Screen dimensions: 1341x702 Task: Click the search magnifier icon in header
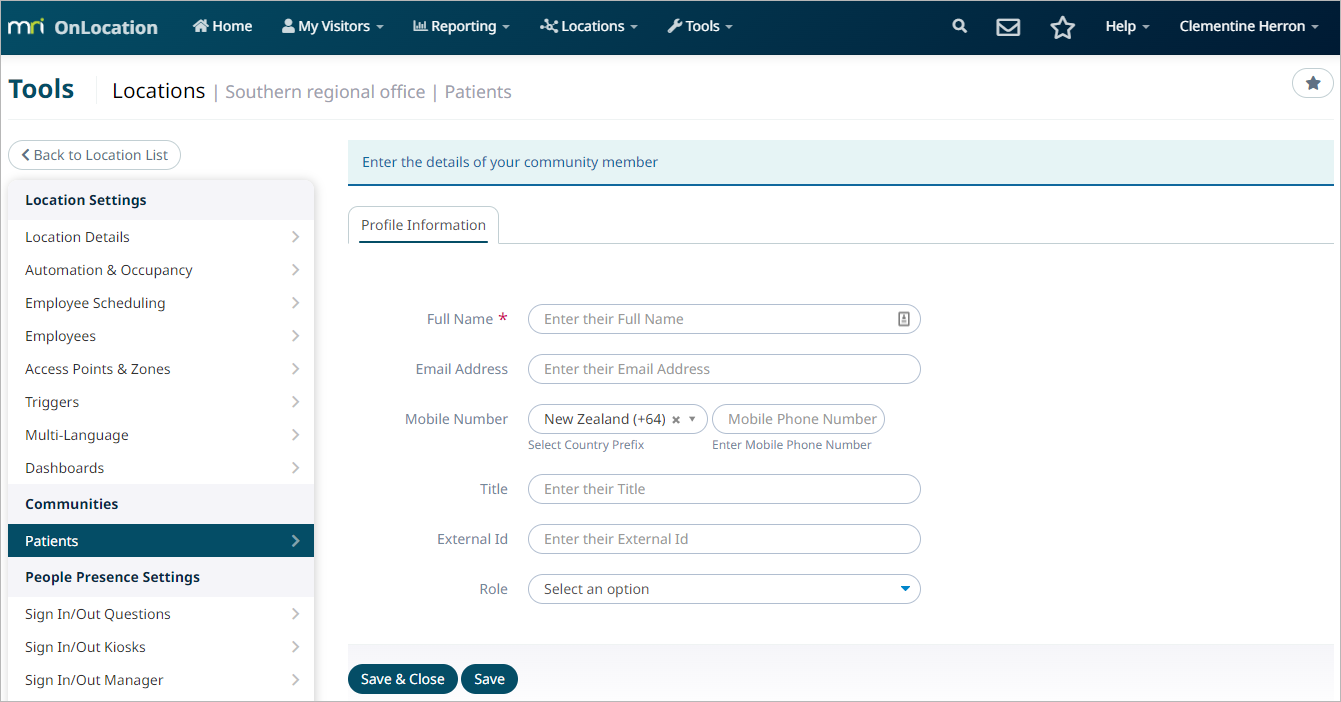click(960, 27)
